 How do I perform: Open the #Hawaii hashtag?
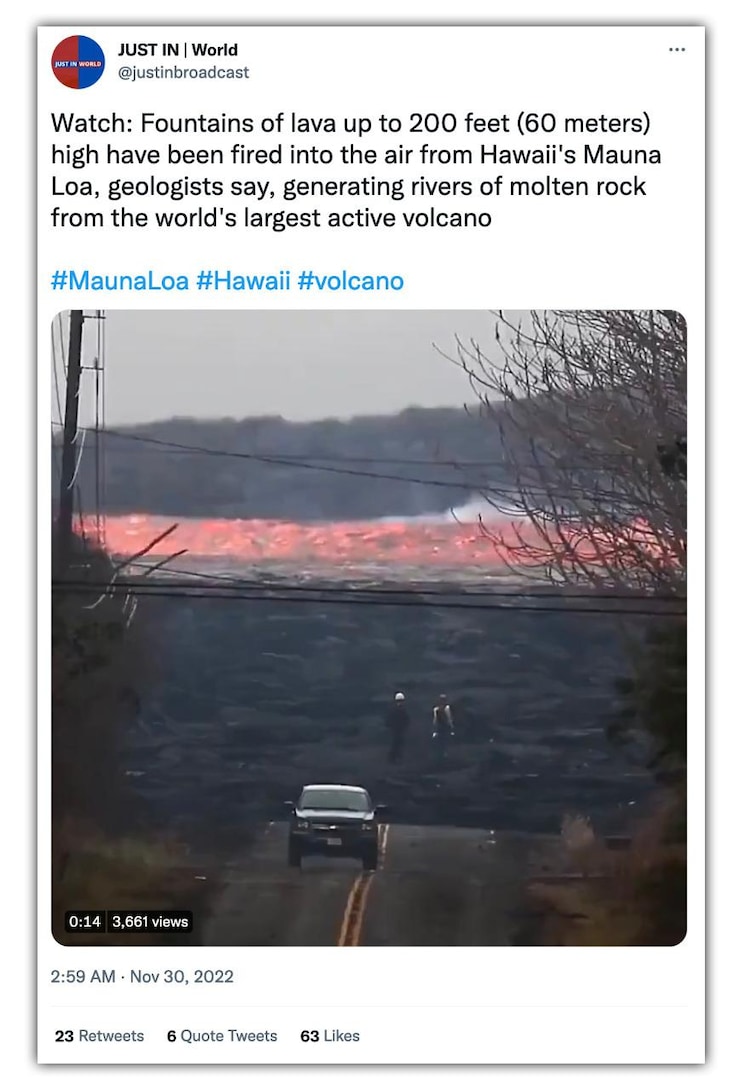tap(243, 281)
